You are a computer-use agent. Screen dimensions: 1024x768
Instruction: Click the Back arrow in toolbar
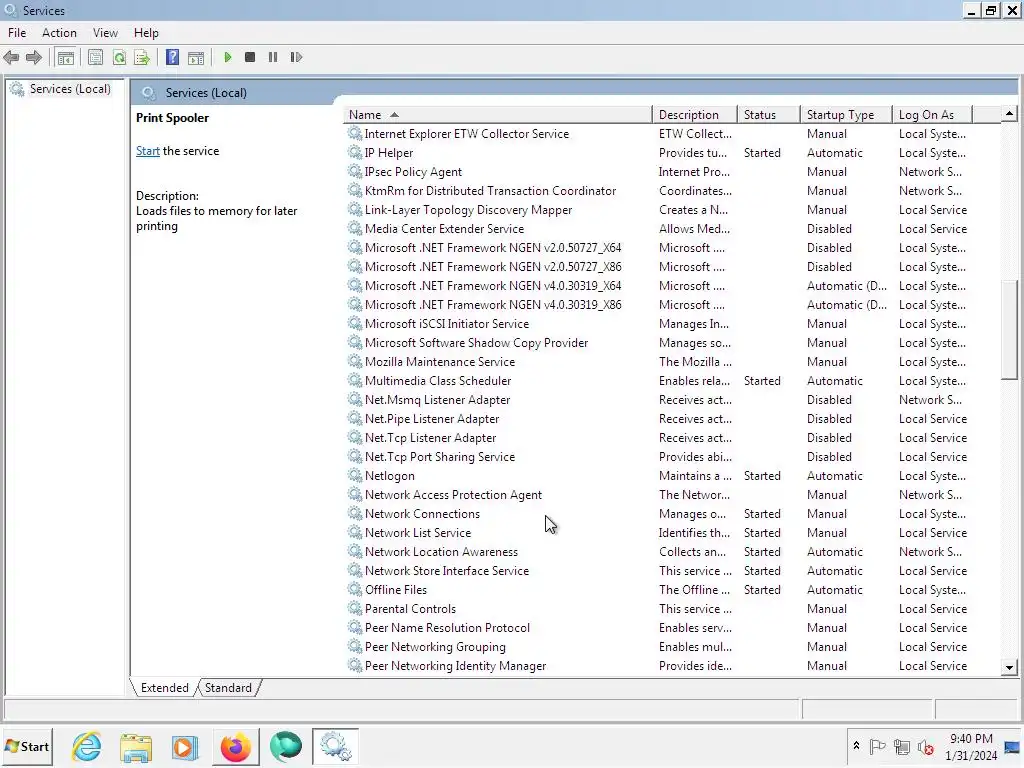coord(11,57)
